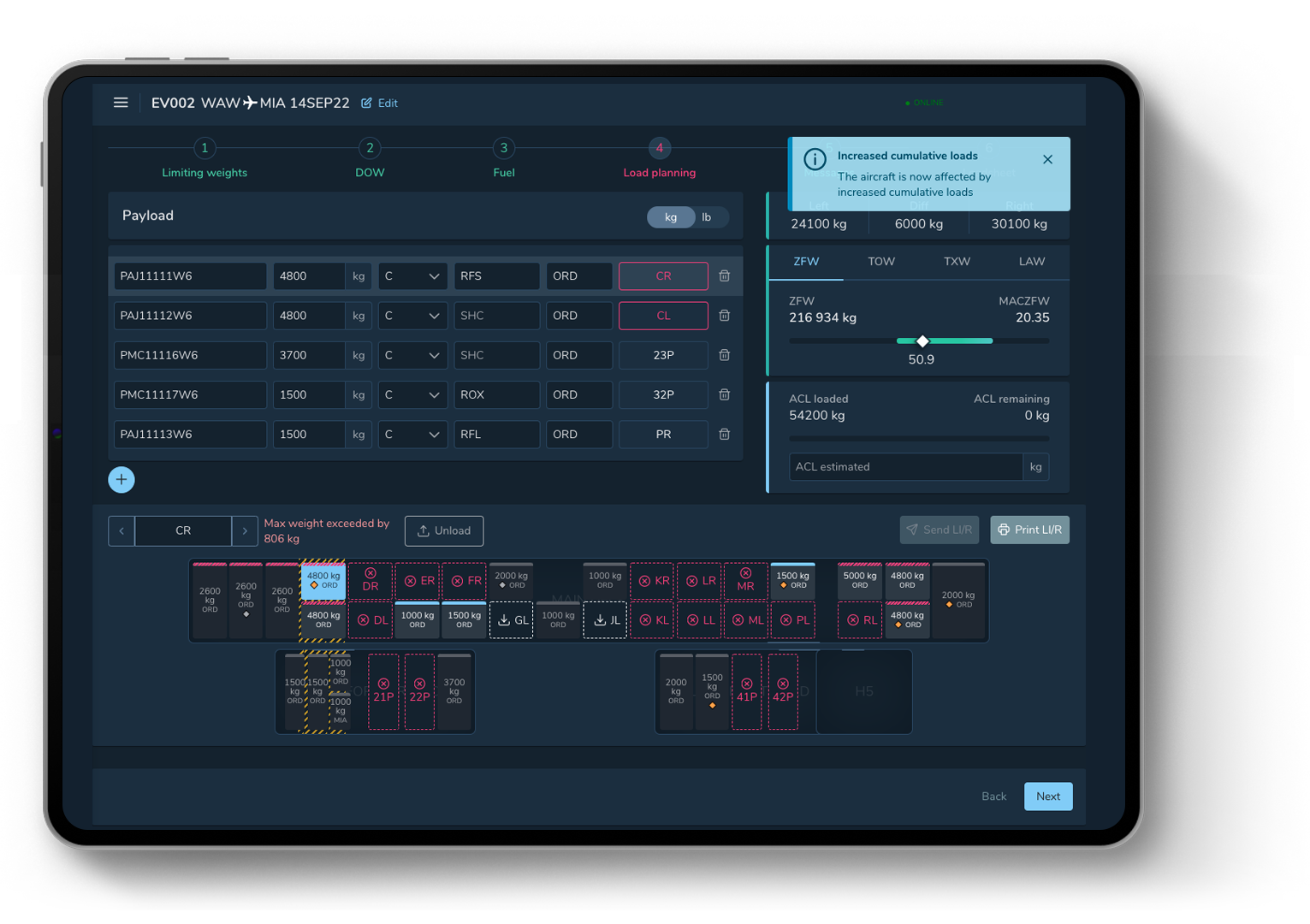The width and height of the screenshot is (1310, 924).
Task: Dismiss the cumulative loads notification
Action: pyautogui.click(x=1047, y=160)
